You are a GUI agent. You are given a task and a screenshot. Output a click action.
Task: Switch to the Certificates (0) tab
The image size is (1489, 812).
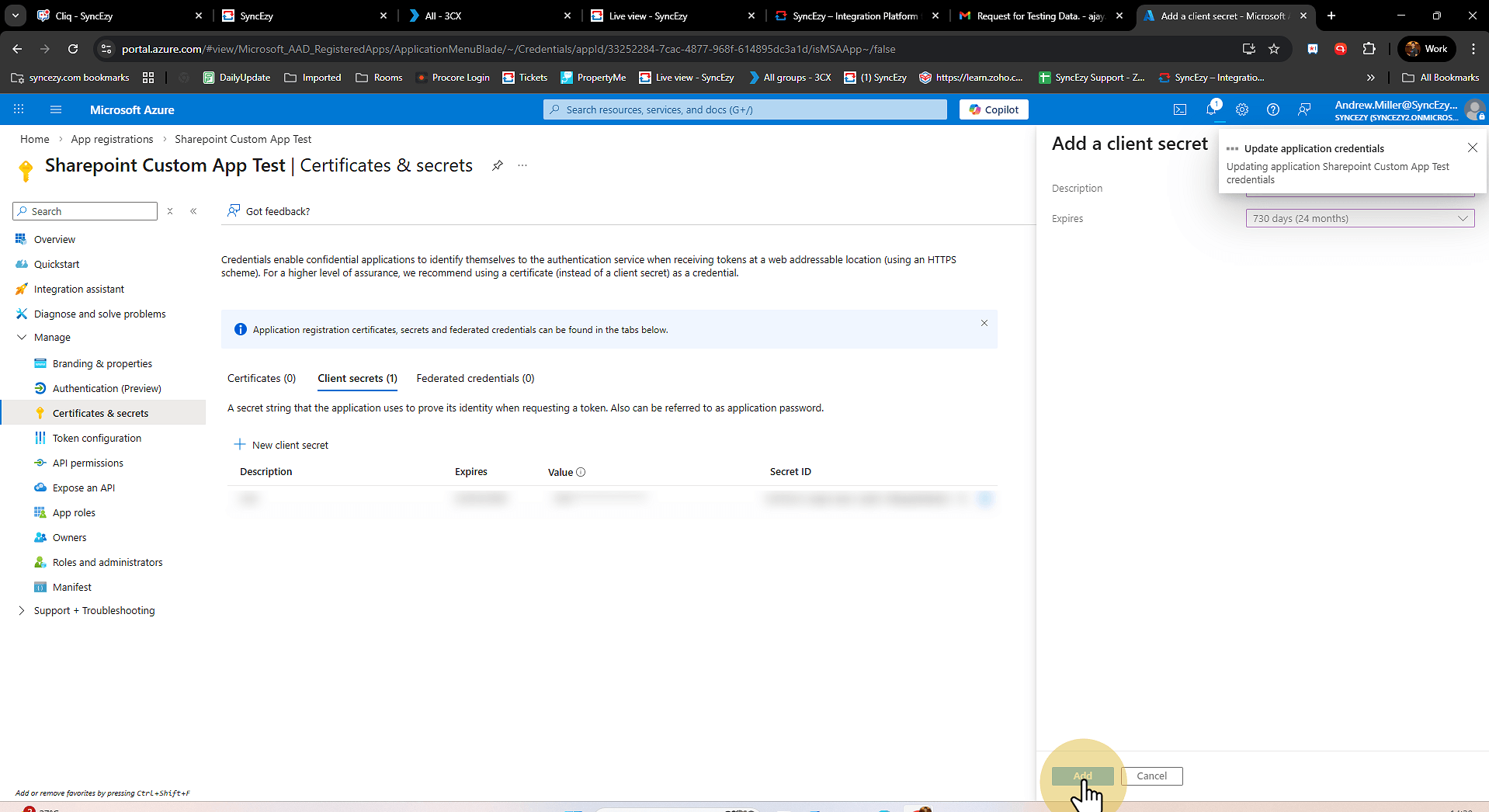262,379
